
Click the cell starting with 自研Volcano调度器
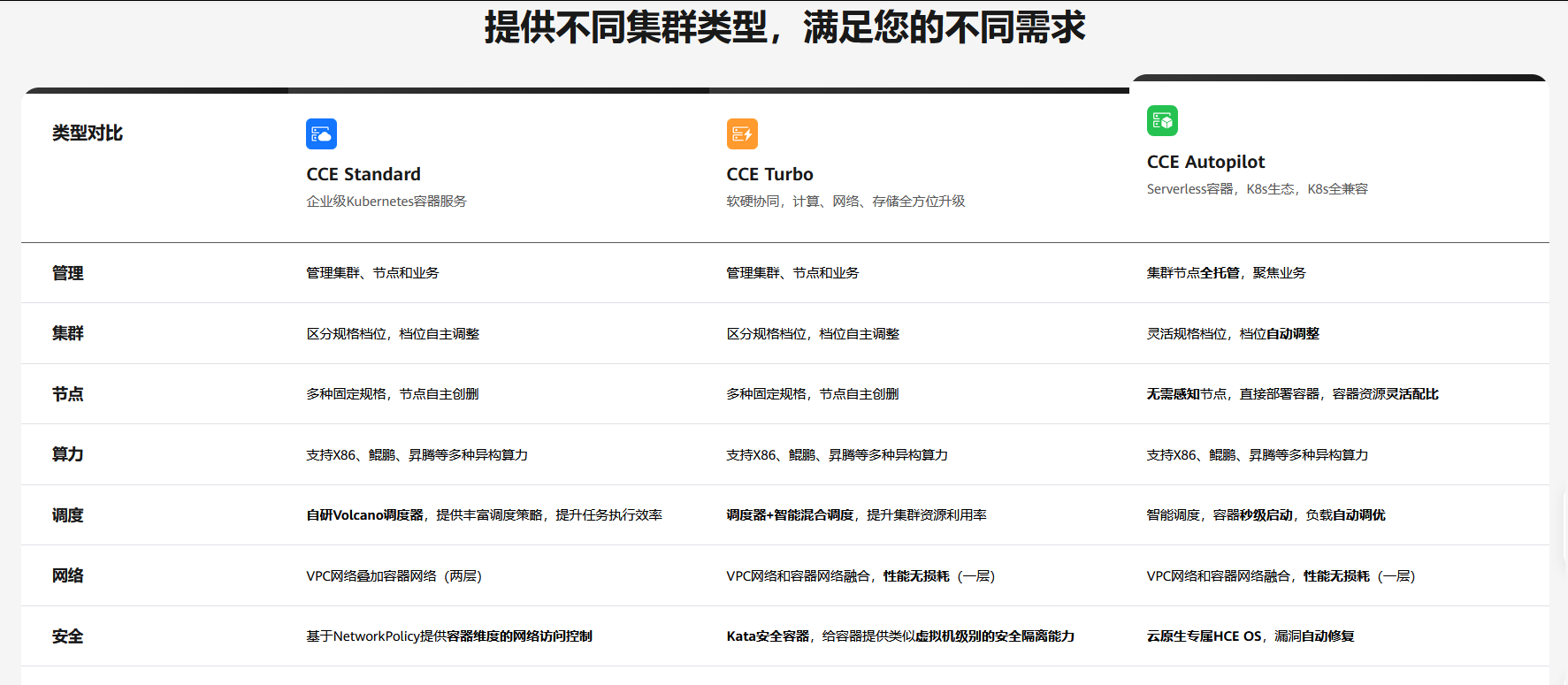(484, 515)
